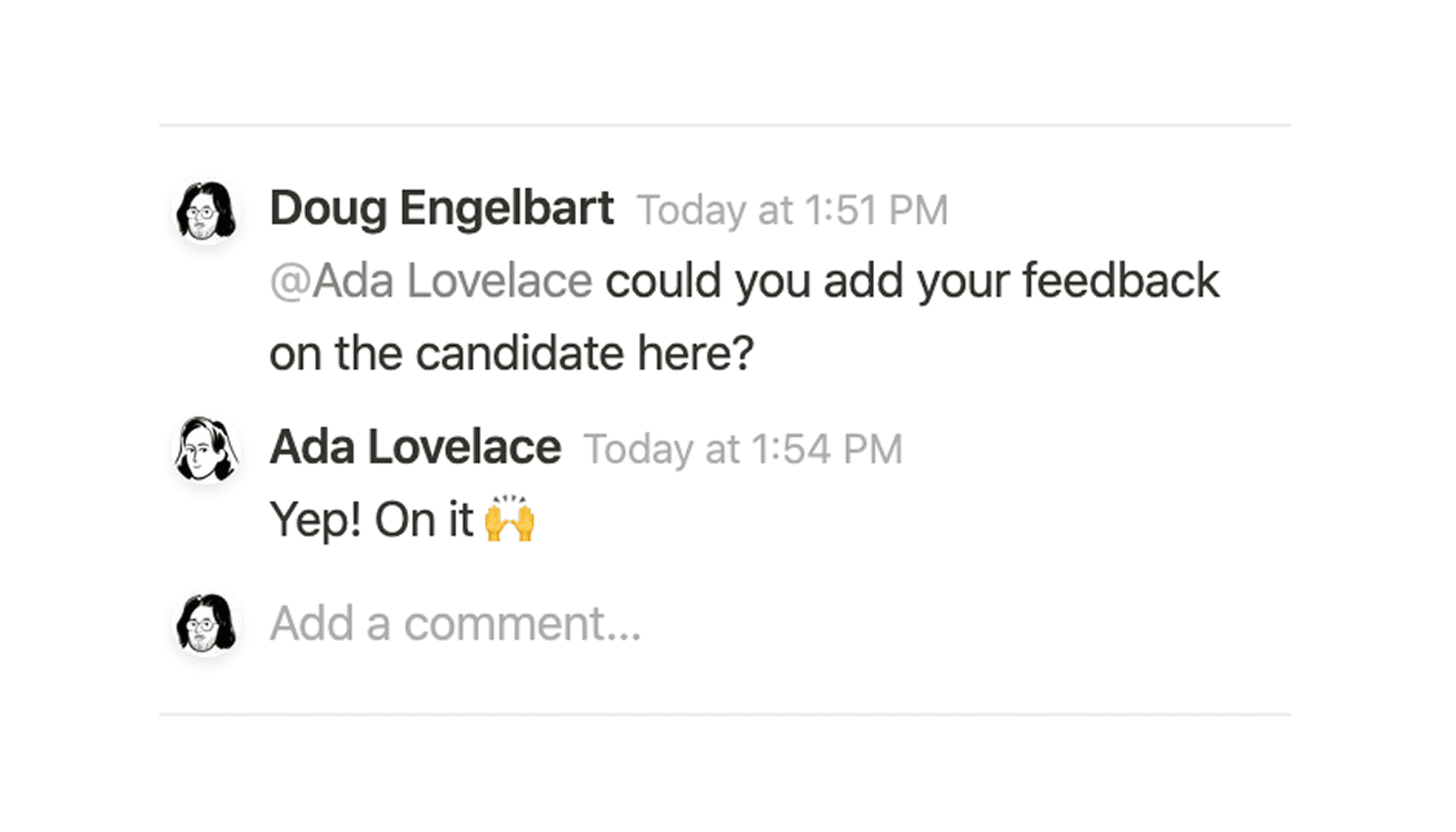The height and width of the screenshot is (832, 1456).
Task: Click the word 'Yep!' in Ada's reply
Action: [x=316, y=520]
